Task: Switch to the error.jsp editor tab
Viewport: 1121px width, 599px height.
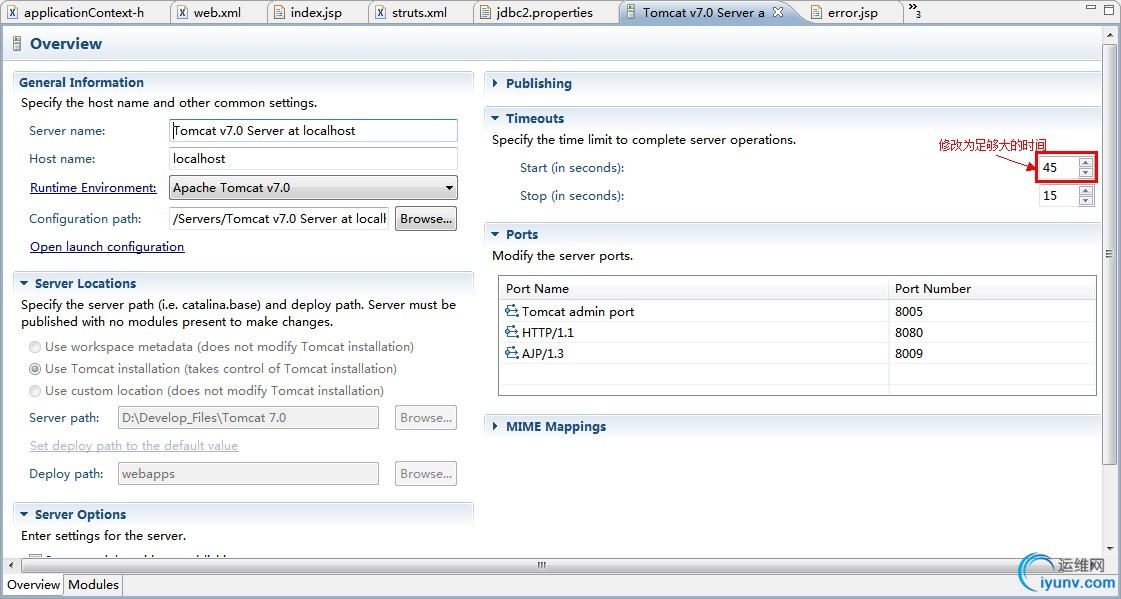Action: coord(852,13)
